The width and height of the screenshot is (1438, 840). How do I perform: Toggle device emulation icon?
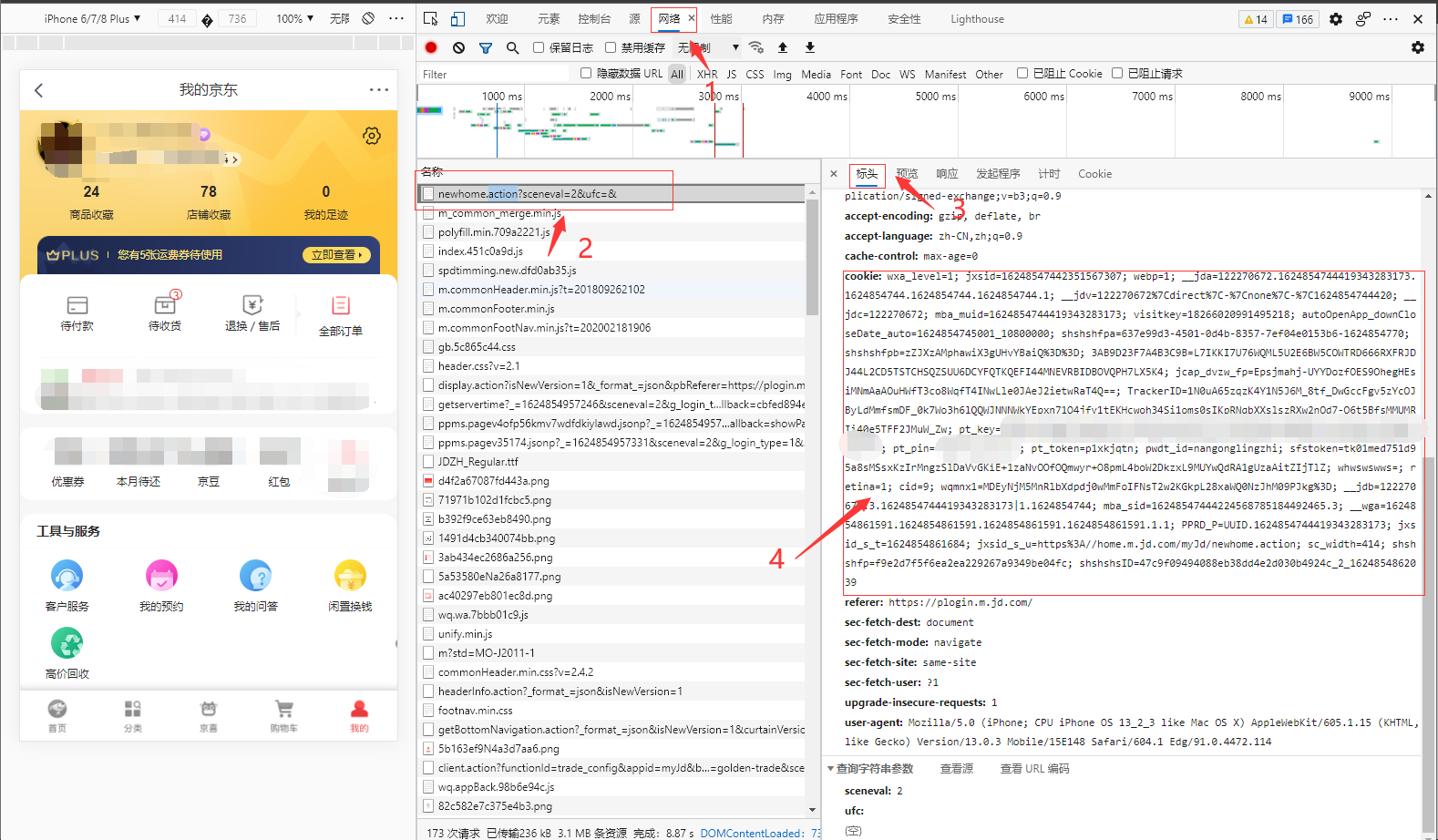click(x=457, y=18)
